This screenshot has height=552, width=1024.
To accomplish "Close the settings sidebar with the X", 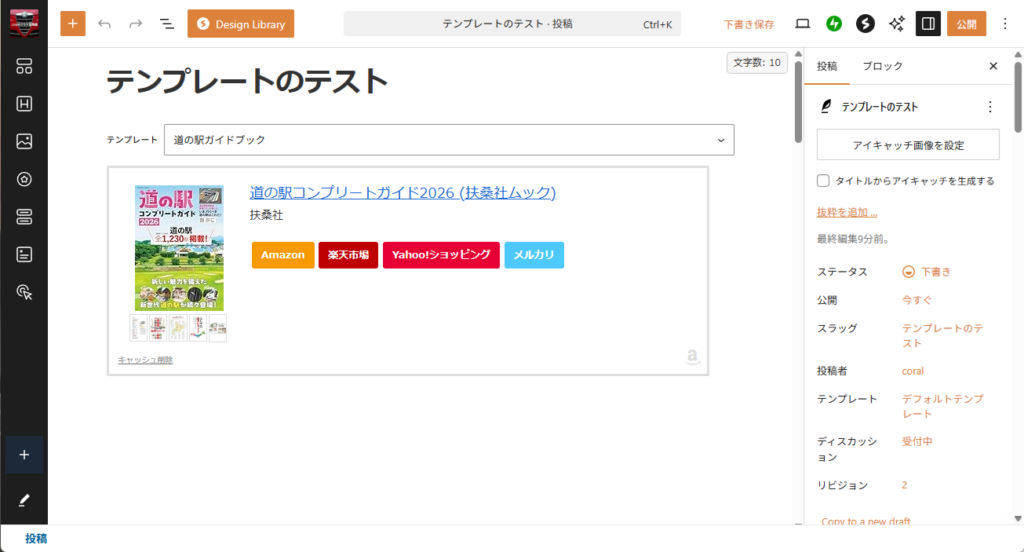I will pos(993,66).
